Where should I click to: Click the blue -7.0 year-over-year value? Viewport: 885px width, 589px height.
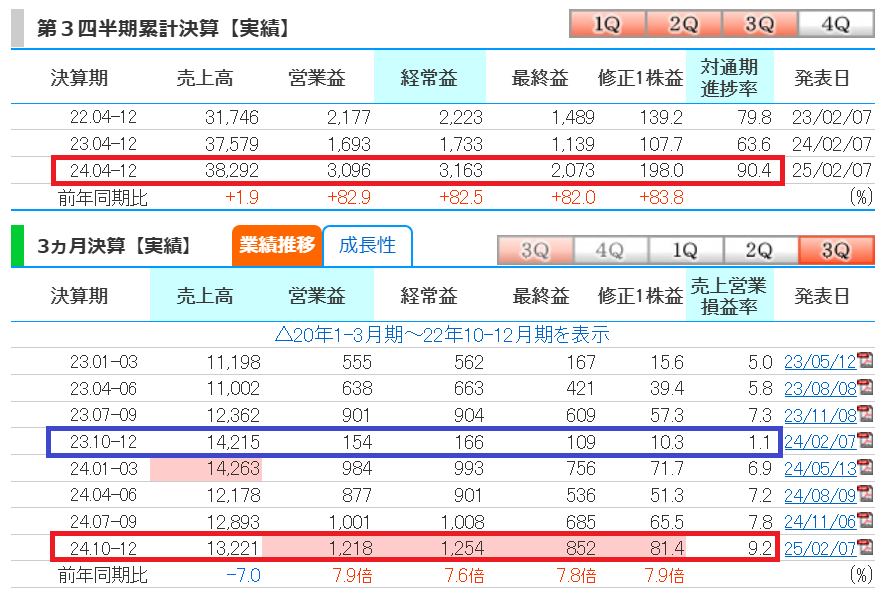coord(243,575)
